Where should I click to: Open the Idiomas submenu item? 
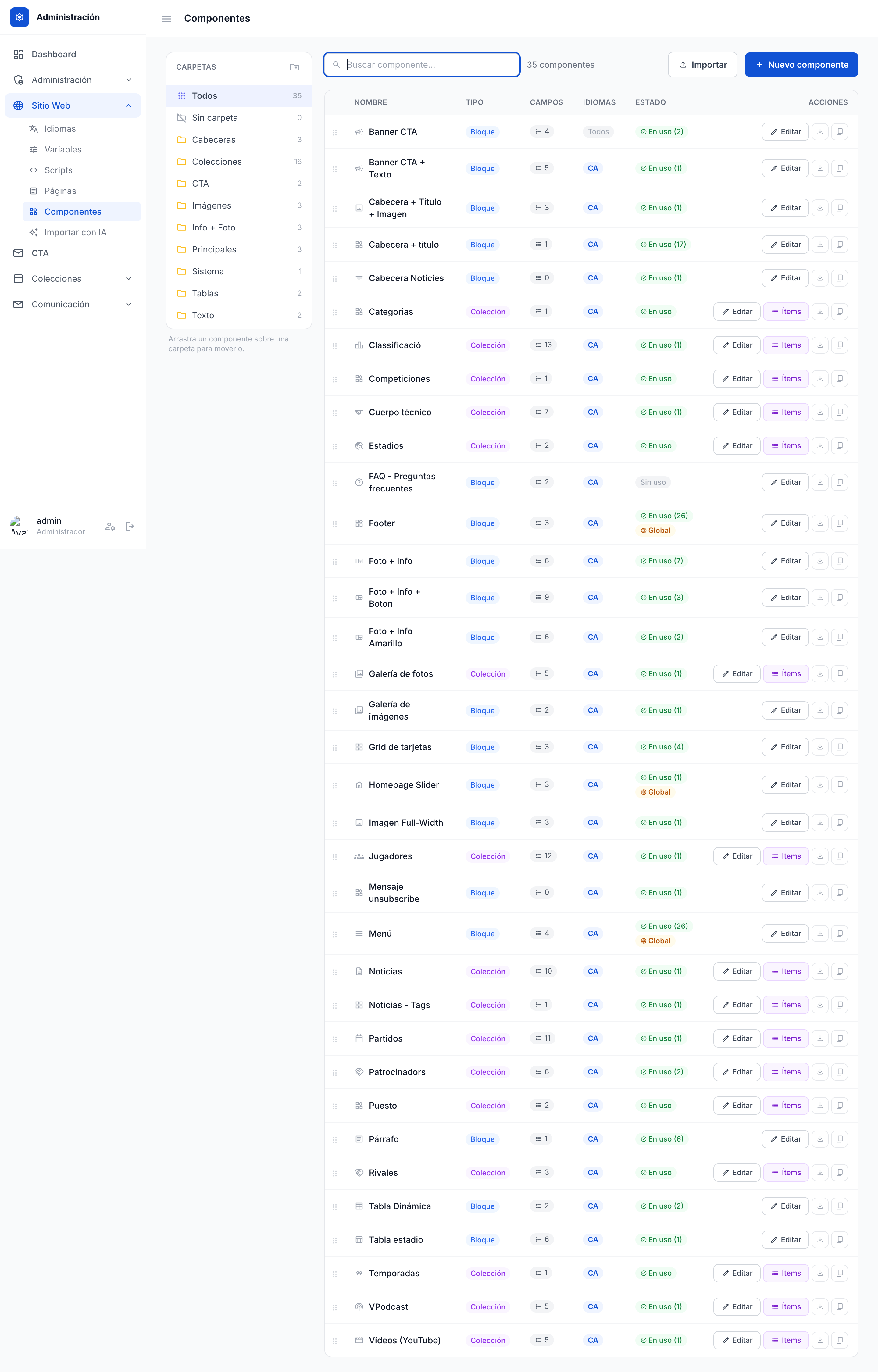(x=81, y=129)
